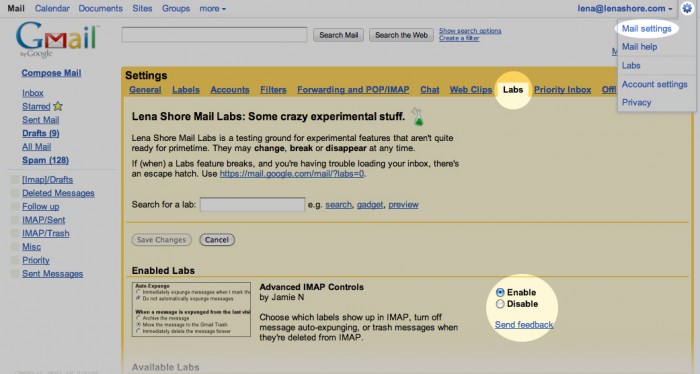Click the Search Mail button
This screenshot has height=374, width=700.
click(338, 35)
